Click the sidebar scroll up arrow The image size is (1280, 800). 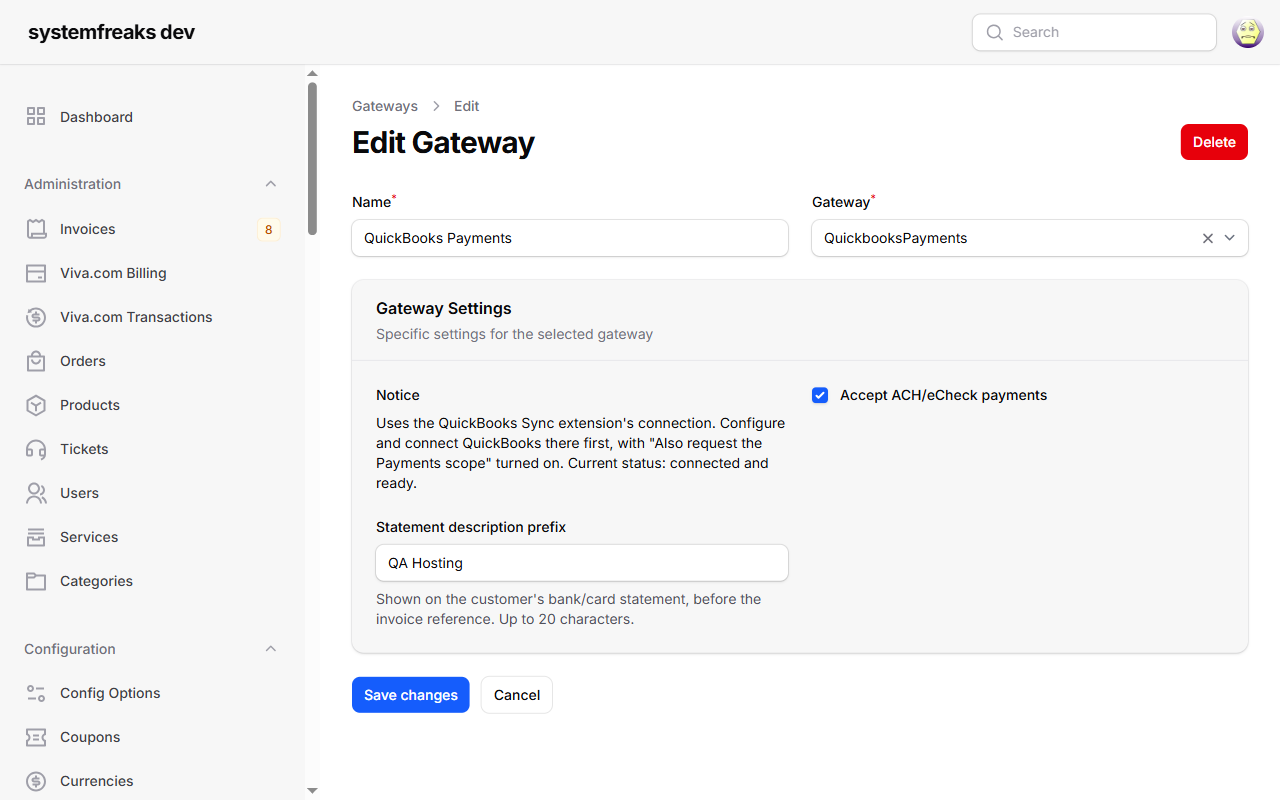pyautogui.click(x=312, y=73)
